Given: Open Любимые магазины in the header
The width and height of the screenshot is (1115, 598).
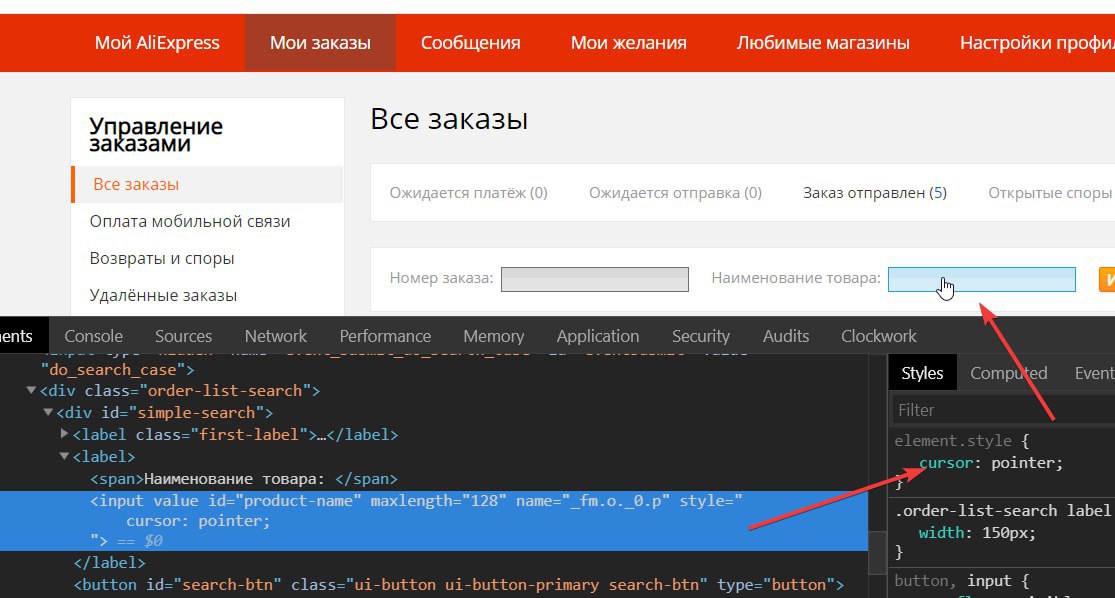Looking at the screenshot, I should [823, 43].
